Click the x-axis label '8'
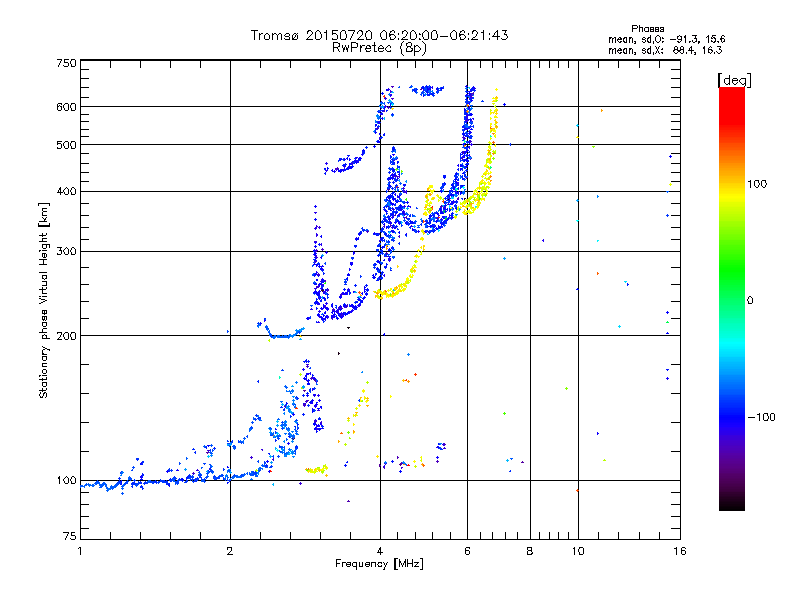Image resolution: width=800 pixels, height=600 pixels. pyautogui.click(x=530, y=551)
